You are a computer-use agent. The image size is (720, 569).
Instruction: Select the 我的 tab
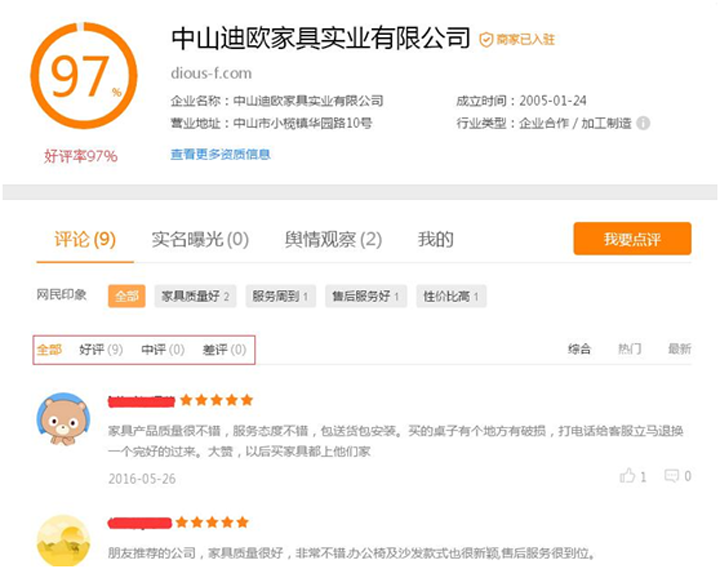[435, 240]
